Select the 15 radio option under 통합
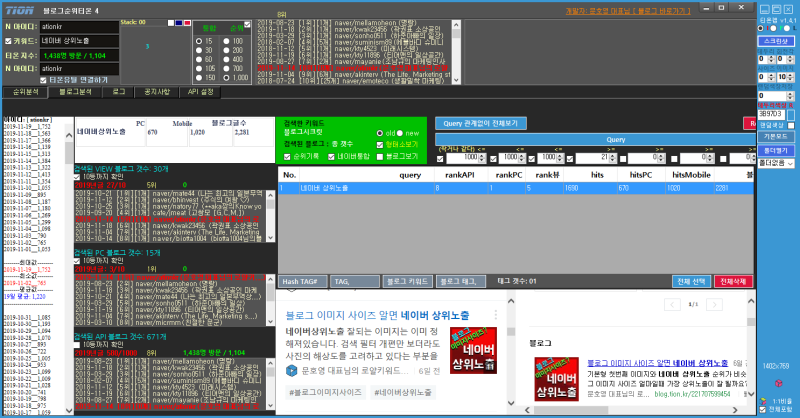Image resolution: width=800 pixels, height=418 pixels. (x=199, y=41)
